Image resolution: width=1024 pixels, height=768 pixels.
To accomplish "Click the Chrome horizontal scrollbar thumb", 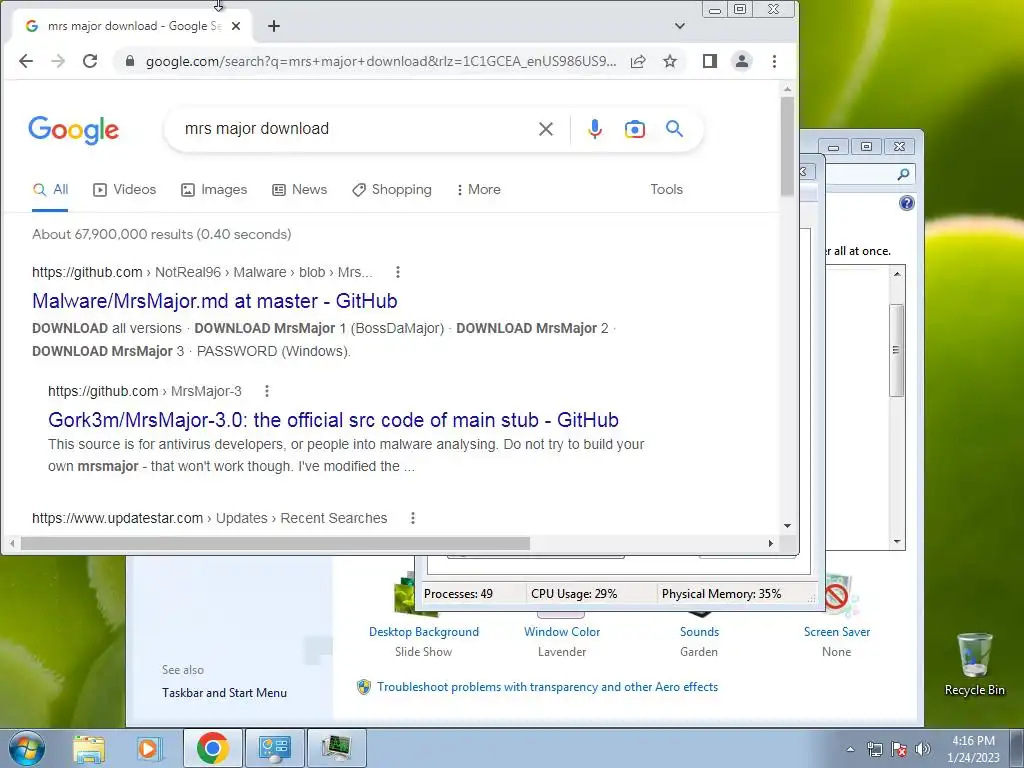I will pos(275,543).
